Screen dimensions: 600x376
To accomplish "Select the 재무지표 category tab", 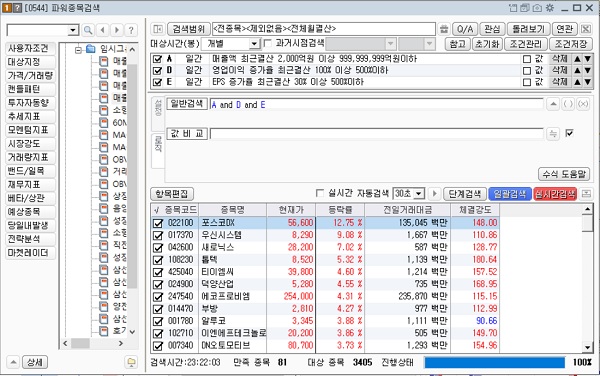I will (30, 184).
